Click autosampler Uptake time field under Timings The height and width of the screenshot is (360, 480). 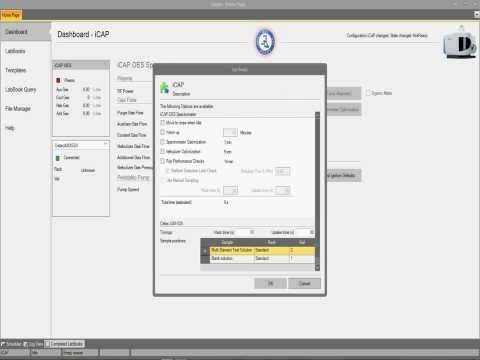pyautogui.click(x=304, y=232)
